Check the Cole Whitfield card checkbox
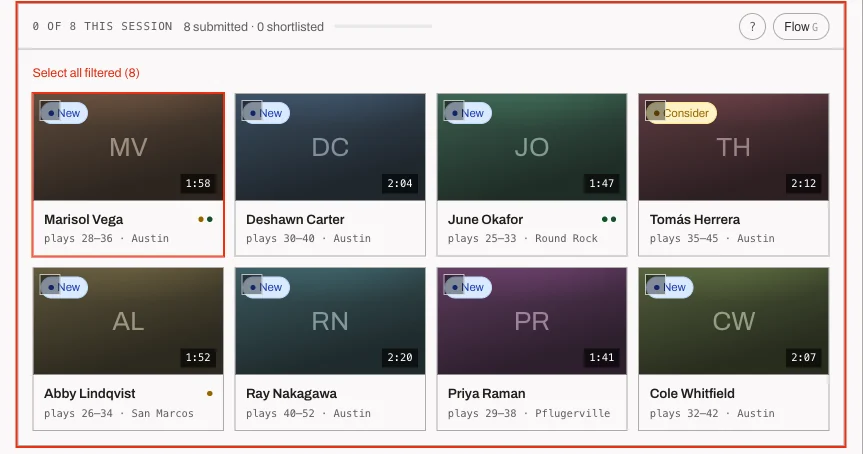The image size is (863, 454). point(656,285)
